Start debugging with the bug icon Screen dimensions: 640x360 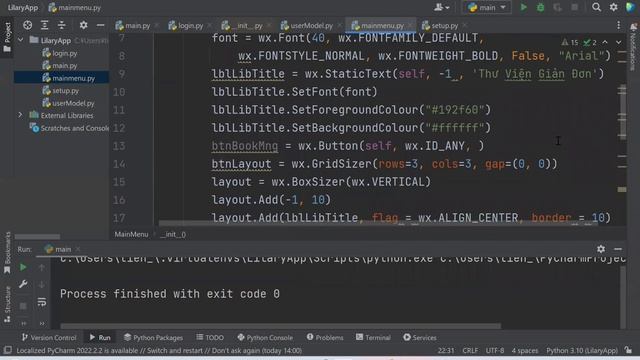pyautogui.click(x=540, y=7)
